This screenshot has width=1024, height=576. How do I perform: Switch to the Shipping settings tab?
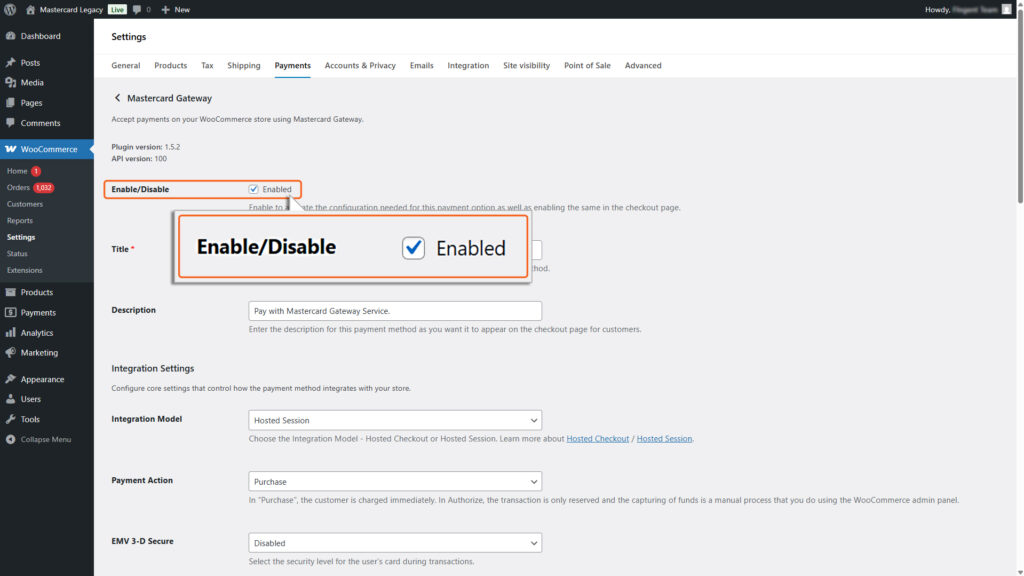tap(243, 65)
